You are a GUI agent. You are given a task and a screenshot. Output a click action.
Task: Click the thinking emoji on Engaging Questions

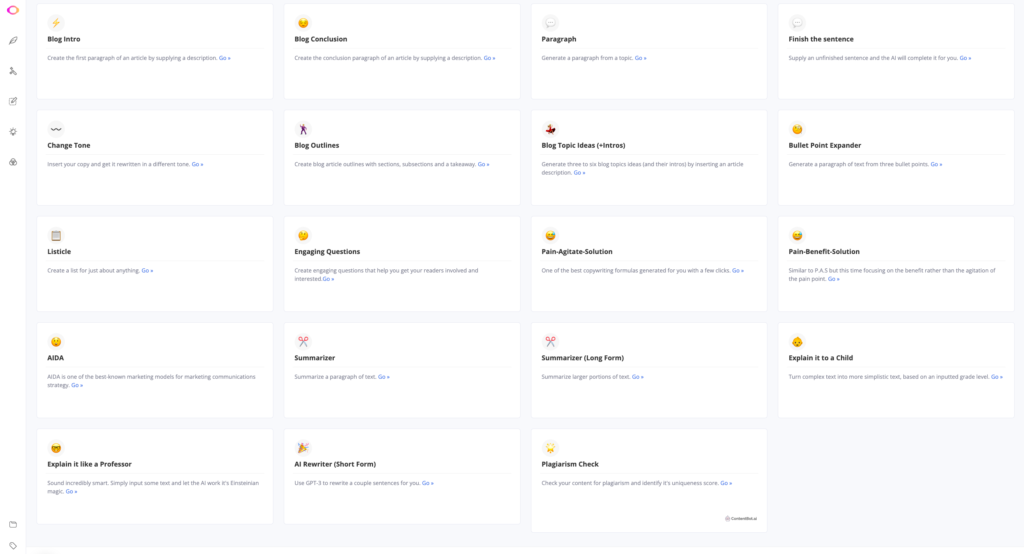coord(303,235)
